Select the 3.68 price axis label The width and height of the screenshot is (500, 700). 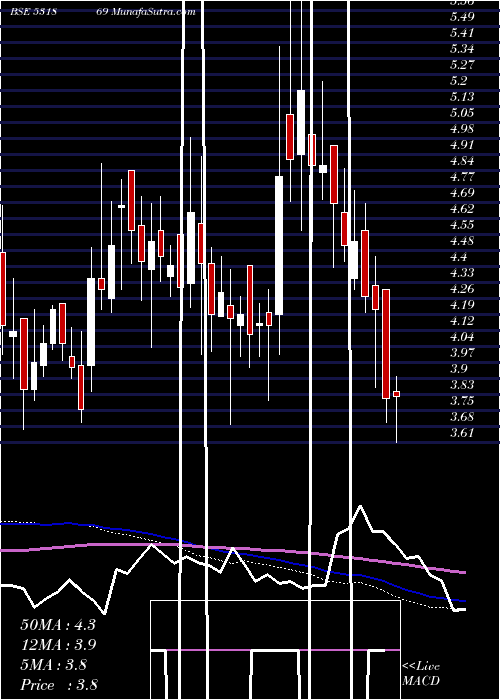tap(462, 417)
